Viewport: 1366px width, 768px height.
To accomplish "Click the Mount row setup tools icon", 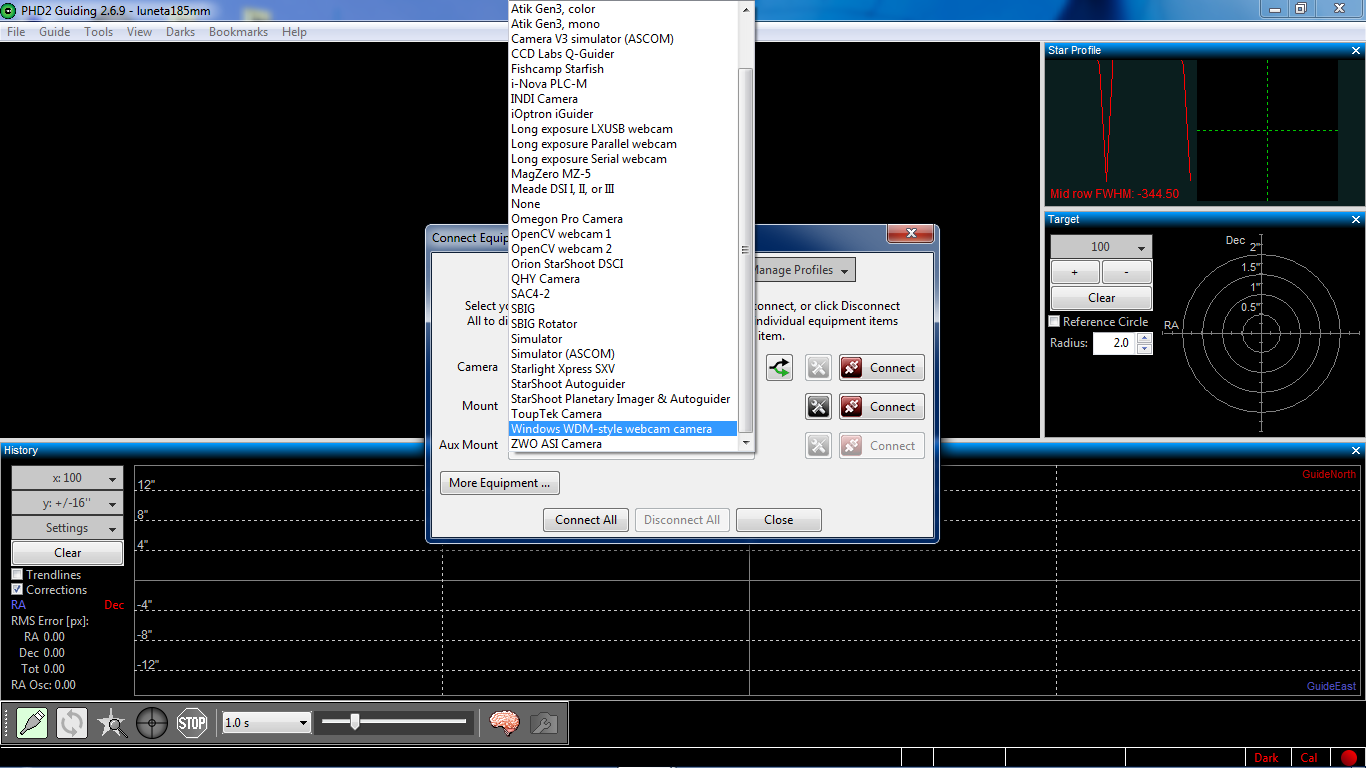I will click(x=818, y=407).
